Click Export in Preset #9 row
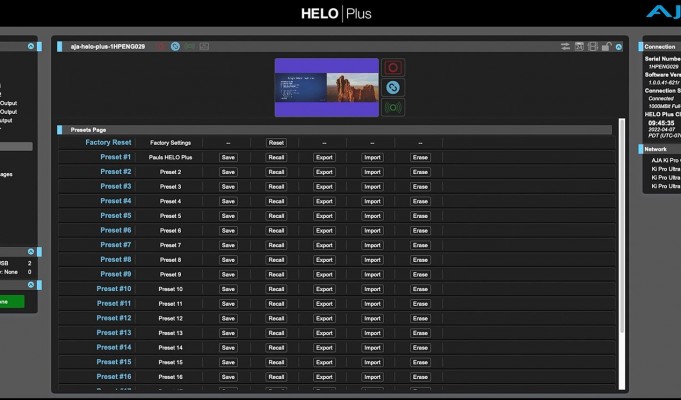681x400 pixels. coord(324,274)
